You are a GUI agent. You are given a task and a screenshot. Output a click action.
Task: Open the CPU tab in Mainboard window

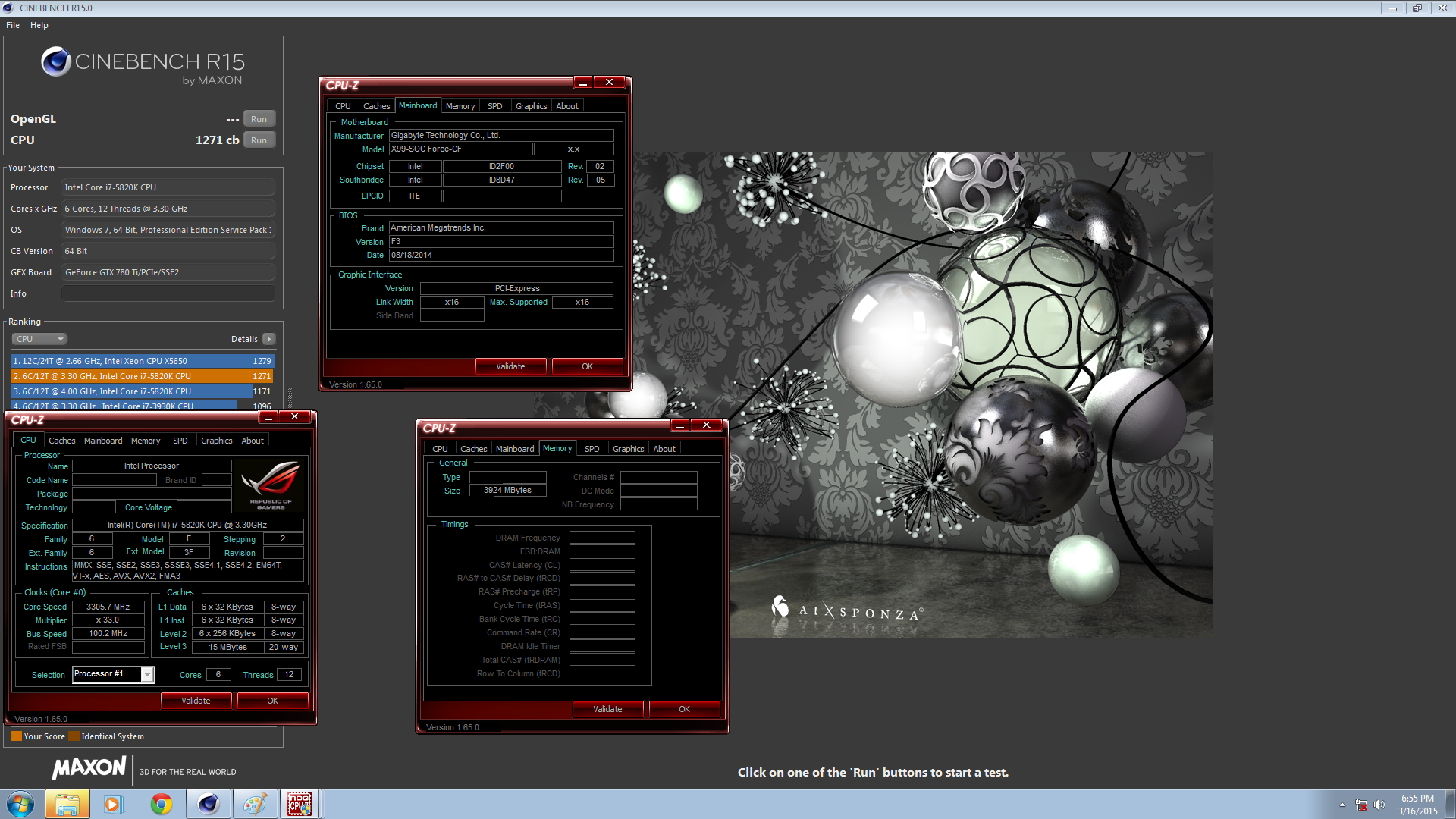click(343, 106)
